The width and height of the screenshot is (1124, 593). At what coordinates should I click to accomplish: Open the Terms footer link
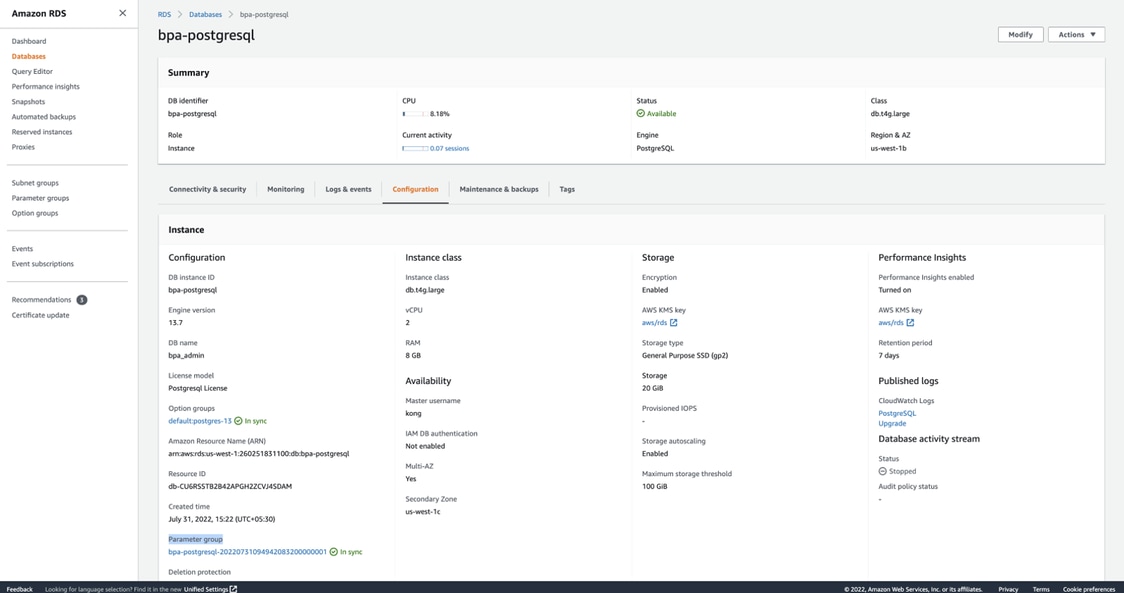[x=1041, y=589]
